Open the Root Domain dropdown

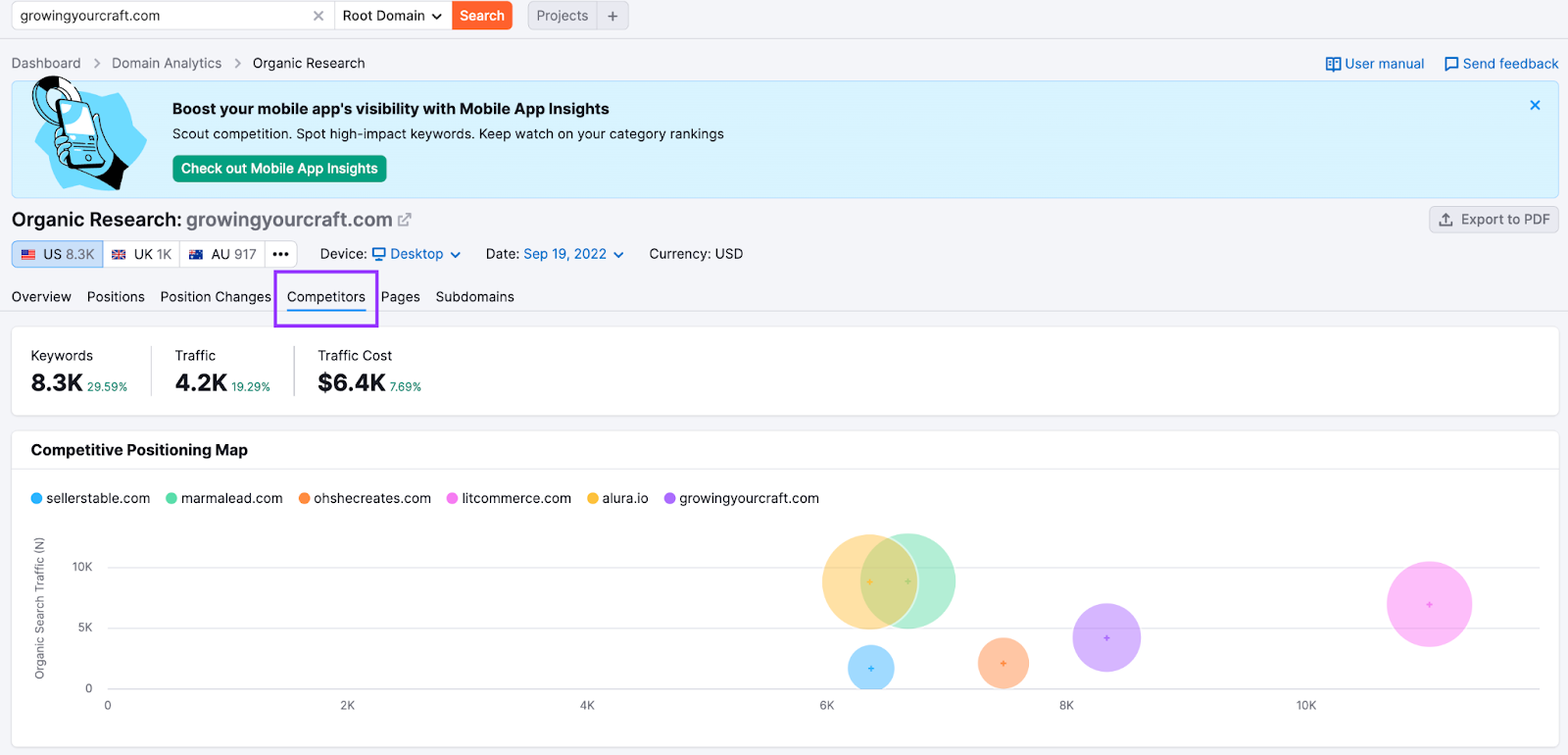392,16
